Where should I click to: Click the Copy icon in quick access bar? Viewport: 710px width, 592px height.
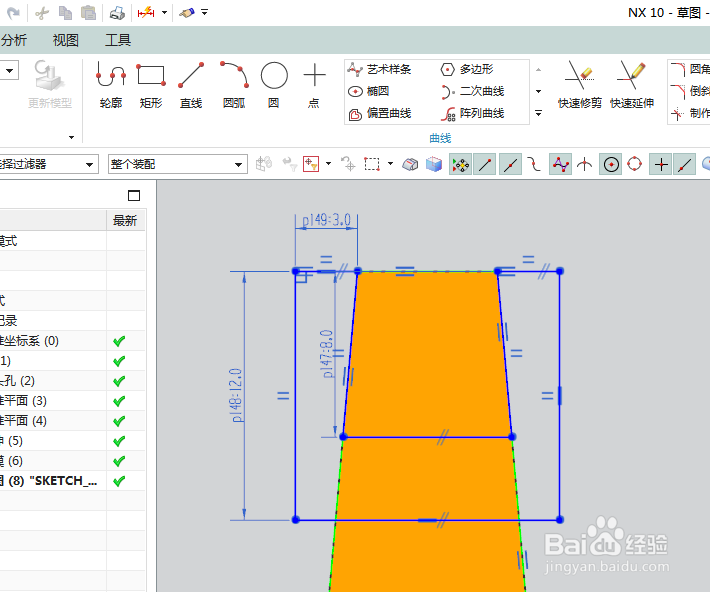click(65, 13)
